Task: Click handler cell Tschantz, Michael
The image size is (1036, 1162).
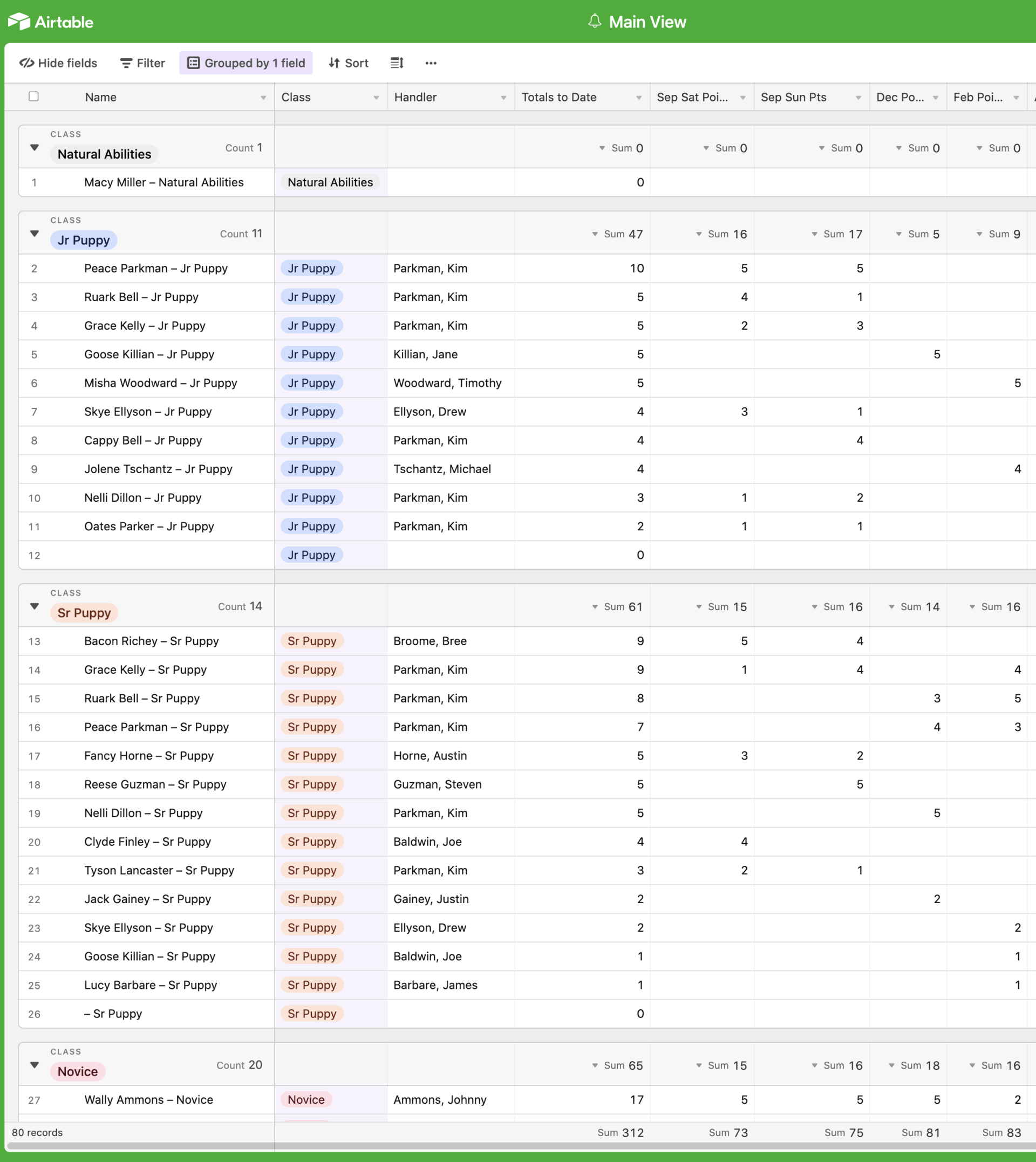Action: [x=442, y=469]
